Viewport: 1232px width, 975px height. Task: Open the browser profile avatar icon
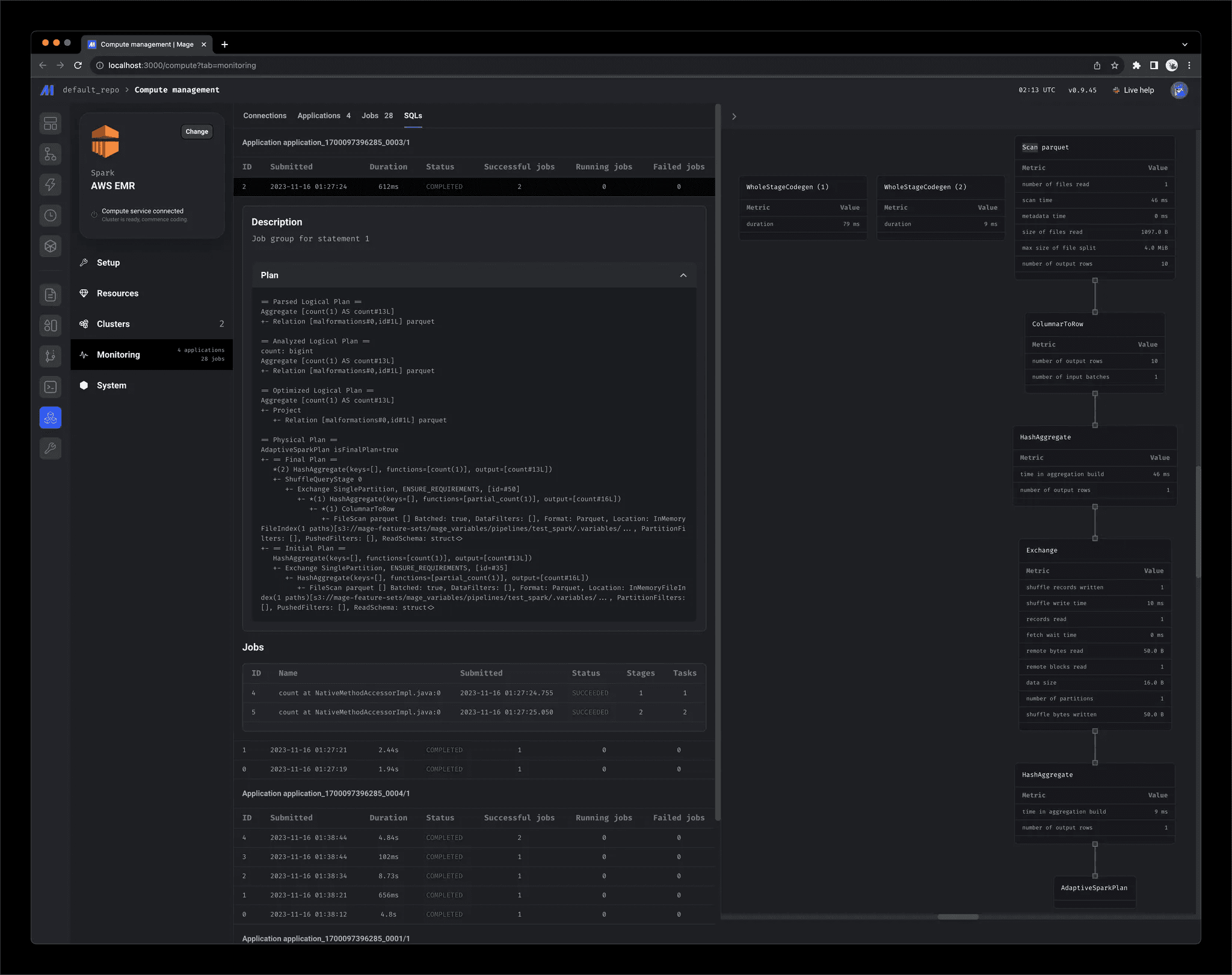point(1172,66)
